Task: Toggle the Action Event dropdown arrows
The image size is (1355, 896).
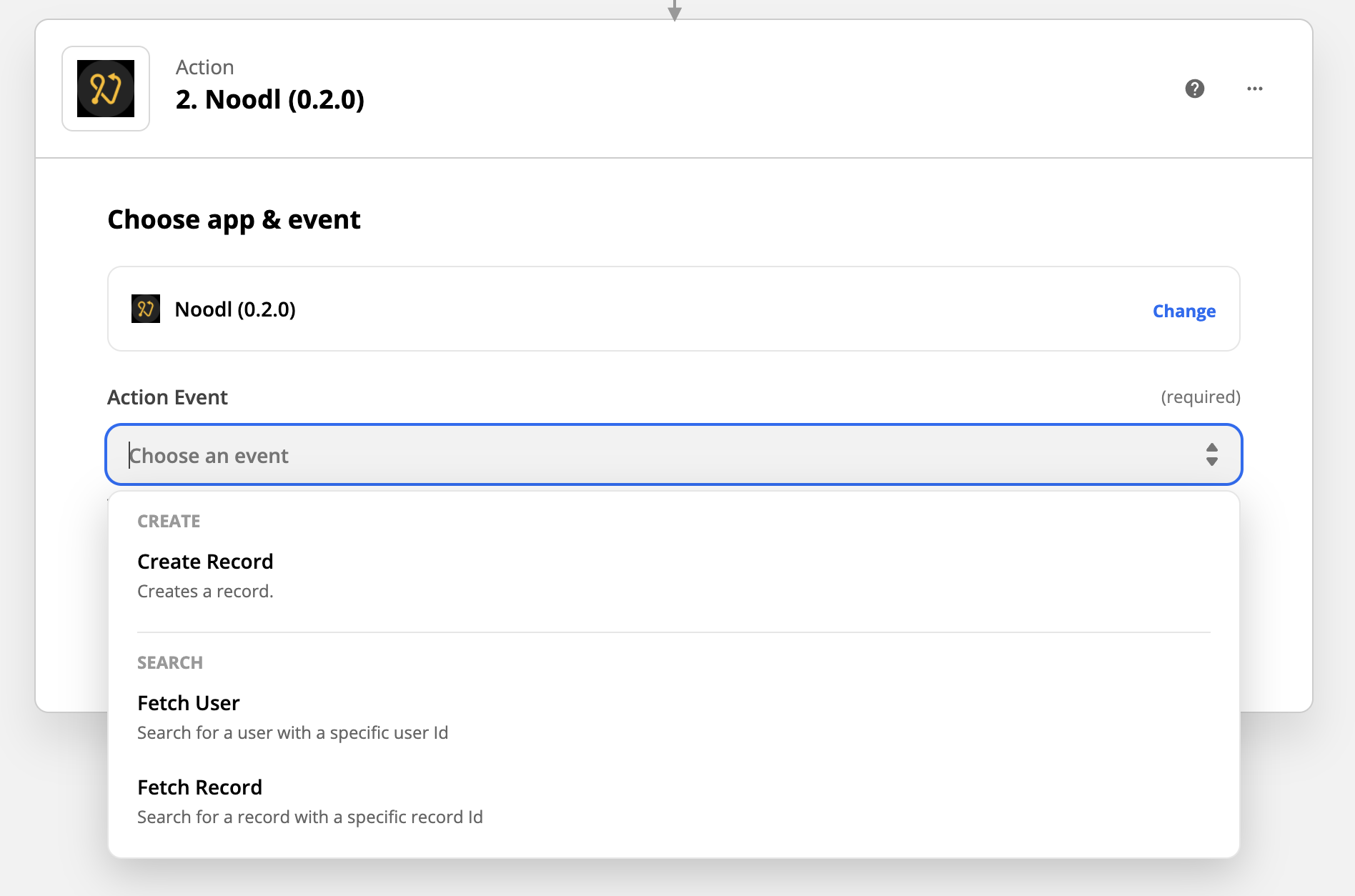Action: [1211, 454]
